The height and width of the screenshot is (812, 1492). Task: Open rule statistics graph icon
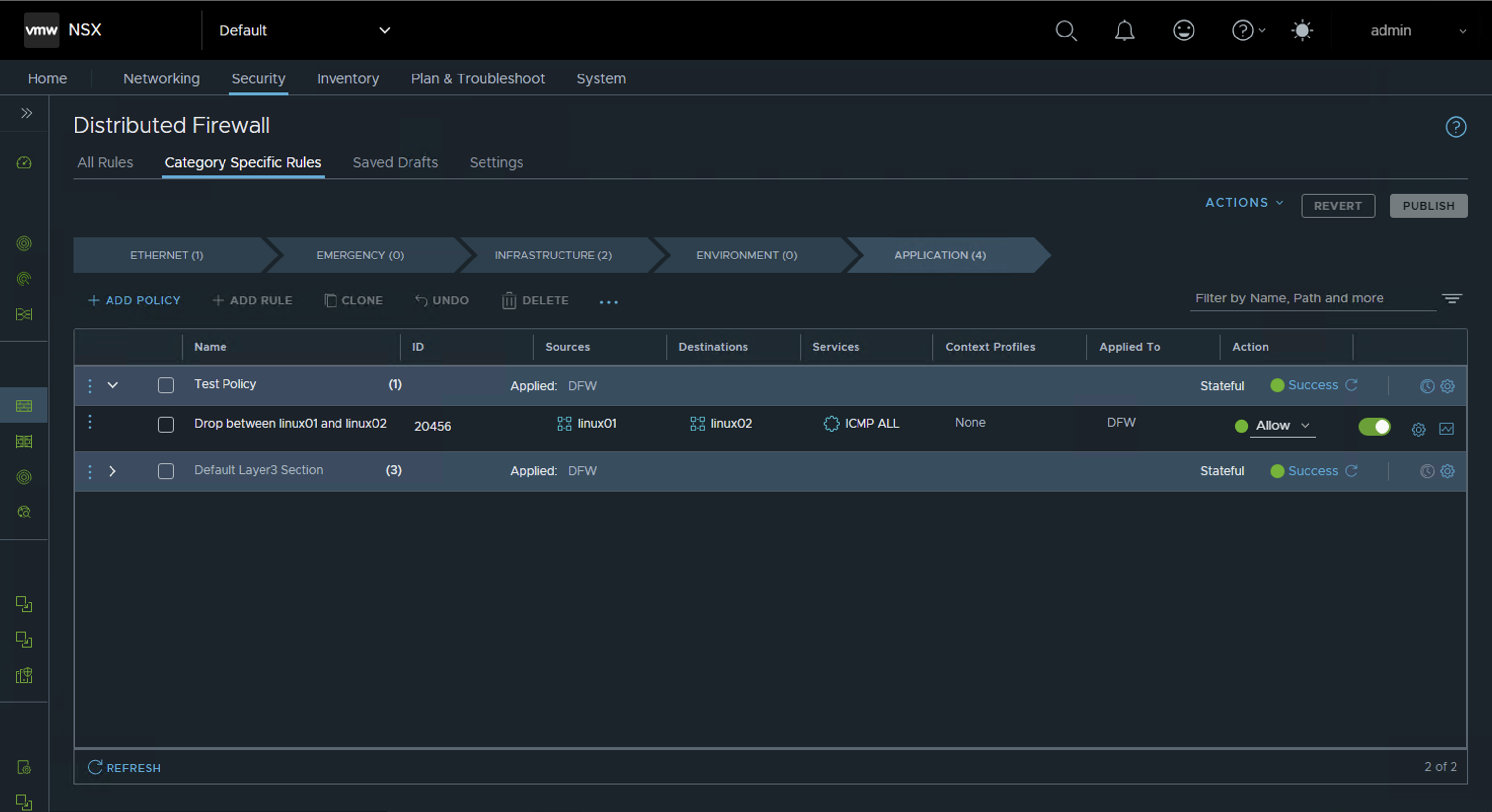click(1446, 429)
